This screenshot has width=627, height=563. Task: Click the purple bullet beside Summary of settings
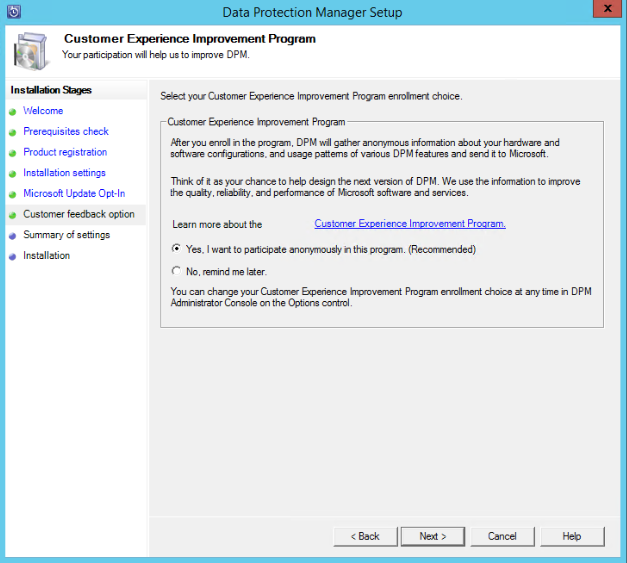[x=13, y=235]
